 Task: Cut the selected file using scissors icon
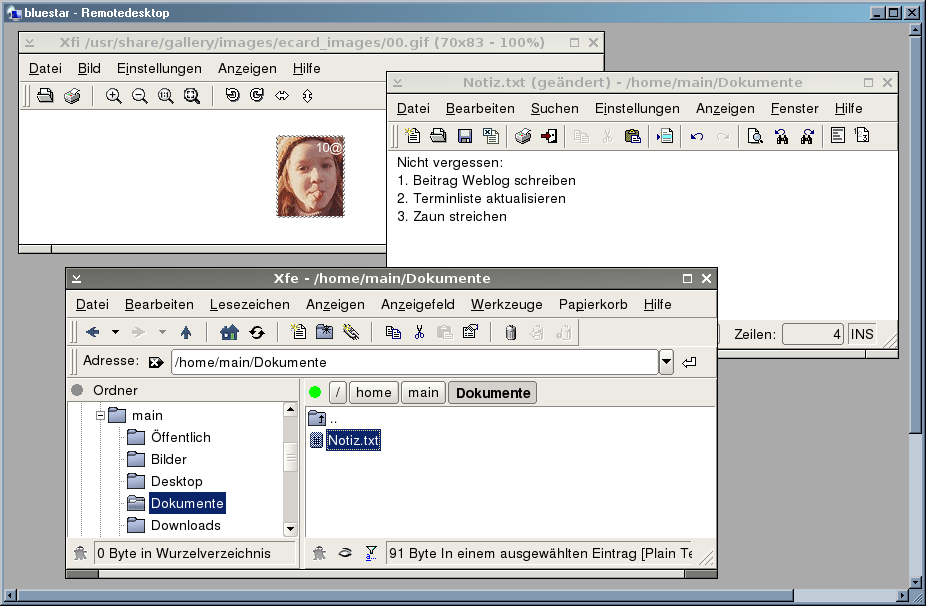click(x=420, y=332)
